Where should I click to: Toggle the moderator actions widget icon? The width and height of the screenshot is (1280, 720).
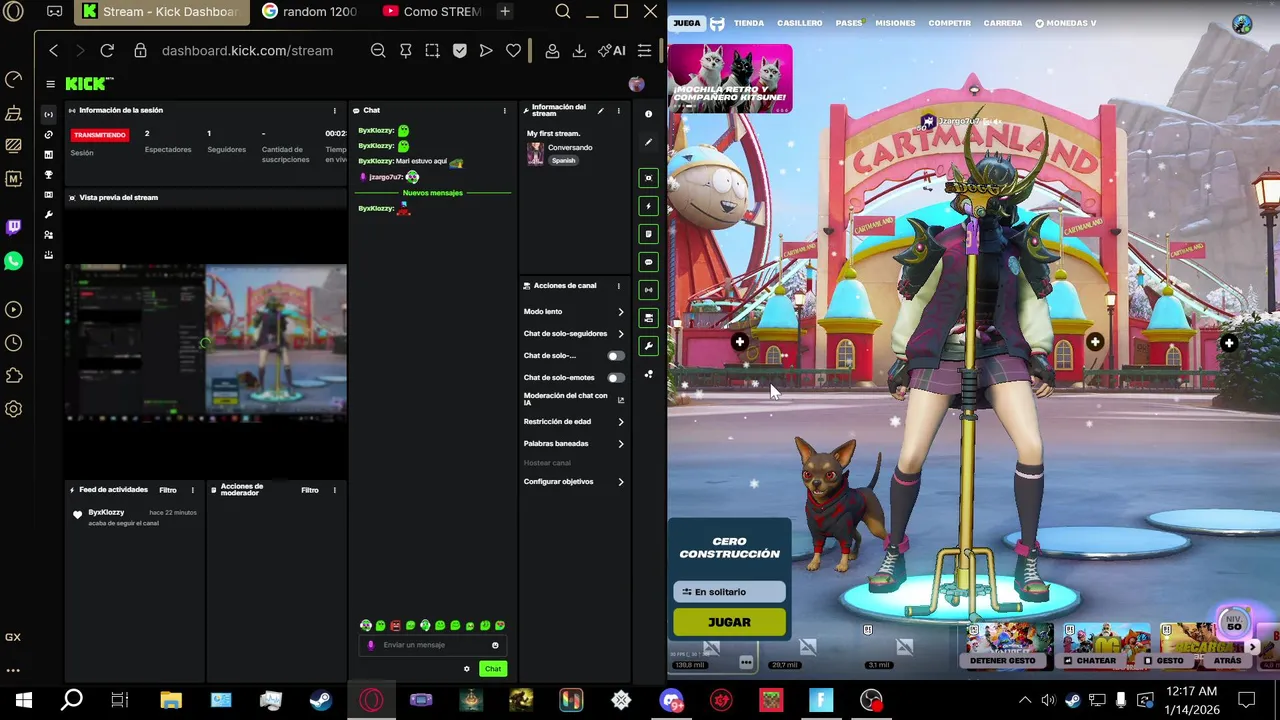coord(648,234)
